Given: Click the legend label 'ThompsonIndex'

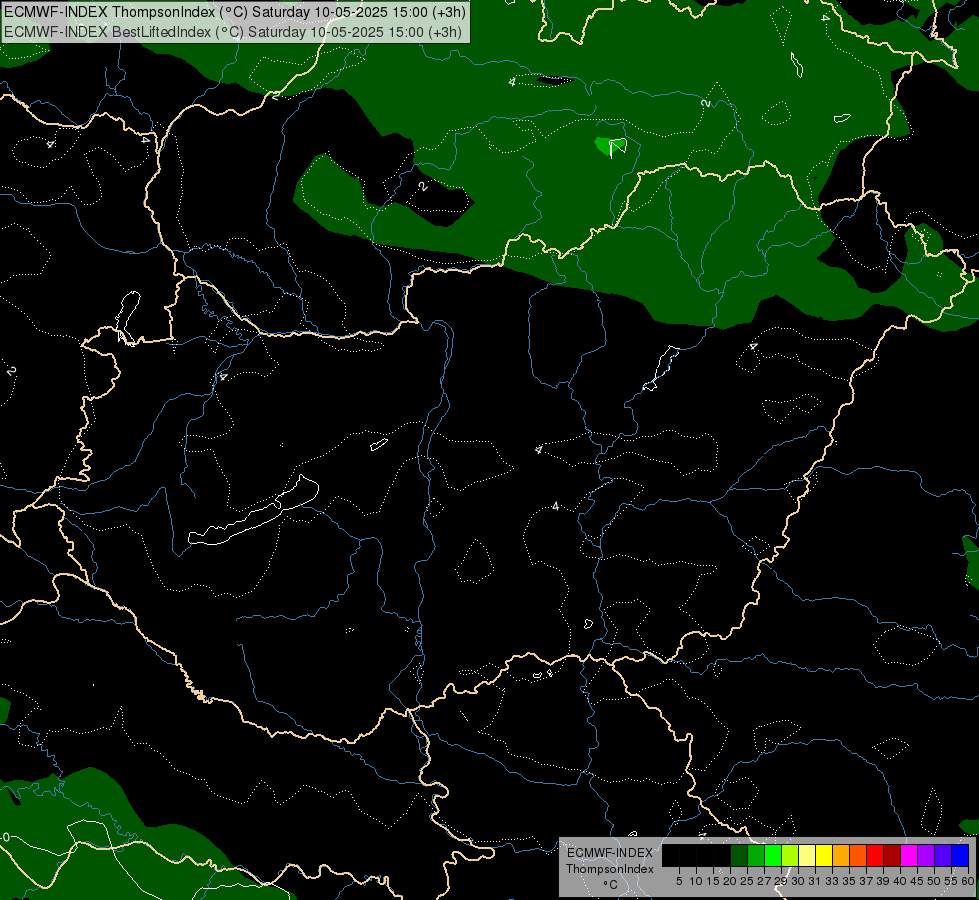Looking at the screenshot, I should [610, 869].
